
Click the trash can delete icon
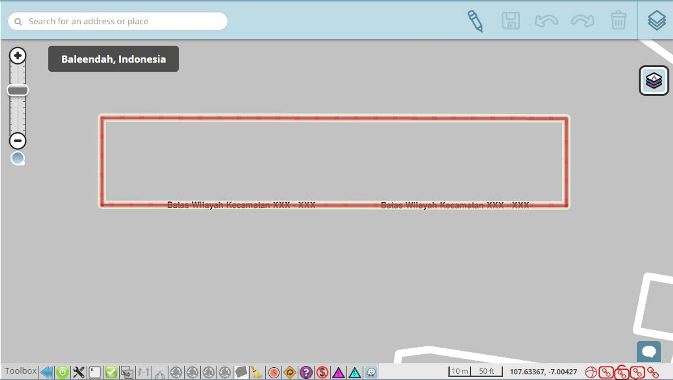[618, 20]
